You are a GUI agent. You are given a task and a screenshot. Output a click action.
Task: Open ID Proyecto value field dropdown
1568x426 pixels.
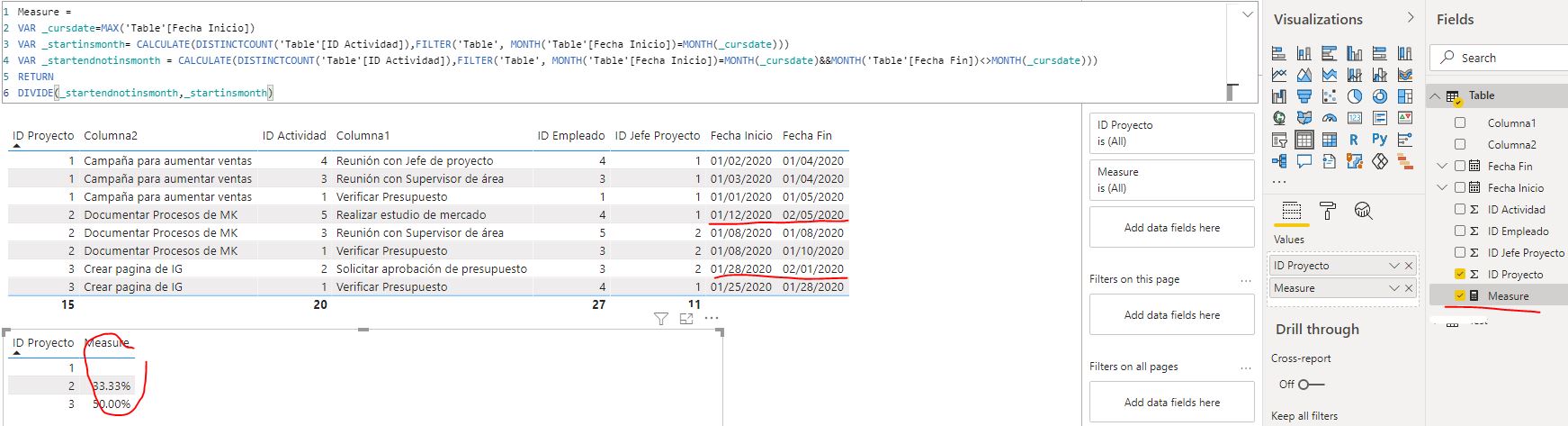point(1393,266)
